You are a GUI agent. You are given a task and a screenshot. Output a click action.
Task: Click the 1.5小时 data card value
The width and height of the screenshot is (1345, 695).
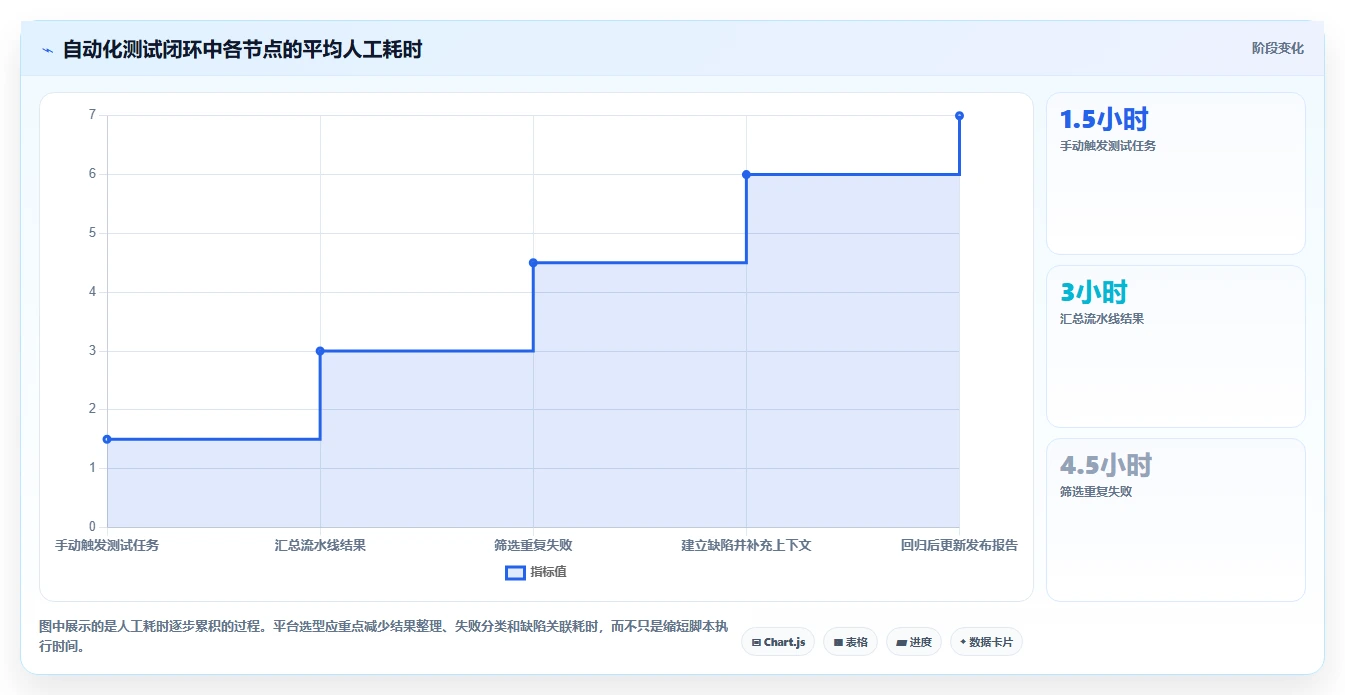[x=1104, y=120]
